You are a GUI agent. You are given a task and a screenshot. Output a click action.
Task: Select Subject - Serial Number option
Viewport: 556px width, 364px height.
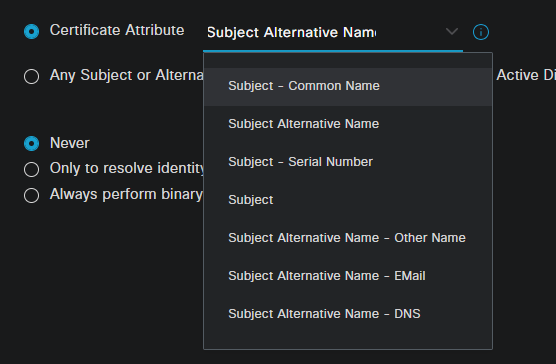tap(348, 162)
